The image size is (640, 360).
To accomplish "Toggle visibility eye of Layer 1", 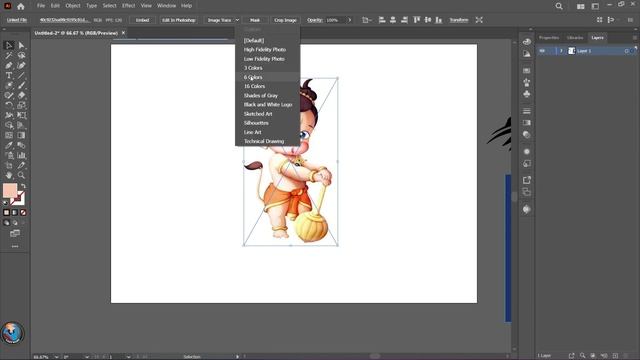I will point(542,51).
